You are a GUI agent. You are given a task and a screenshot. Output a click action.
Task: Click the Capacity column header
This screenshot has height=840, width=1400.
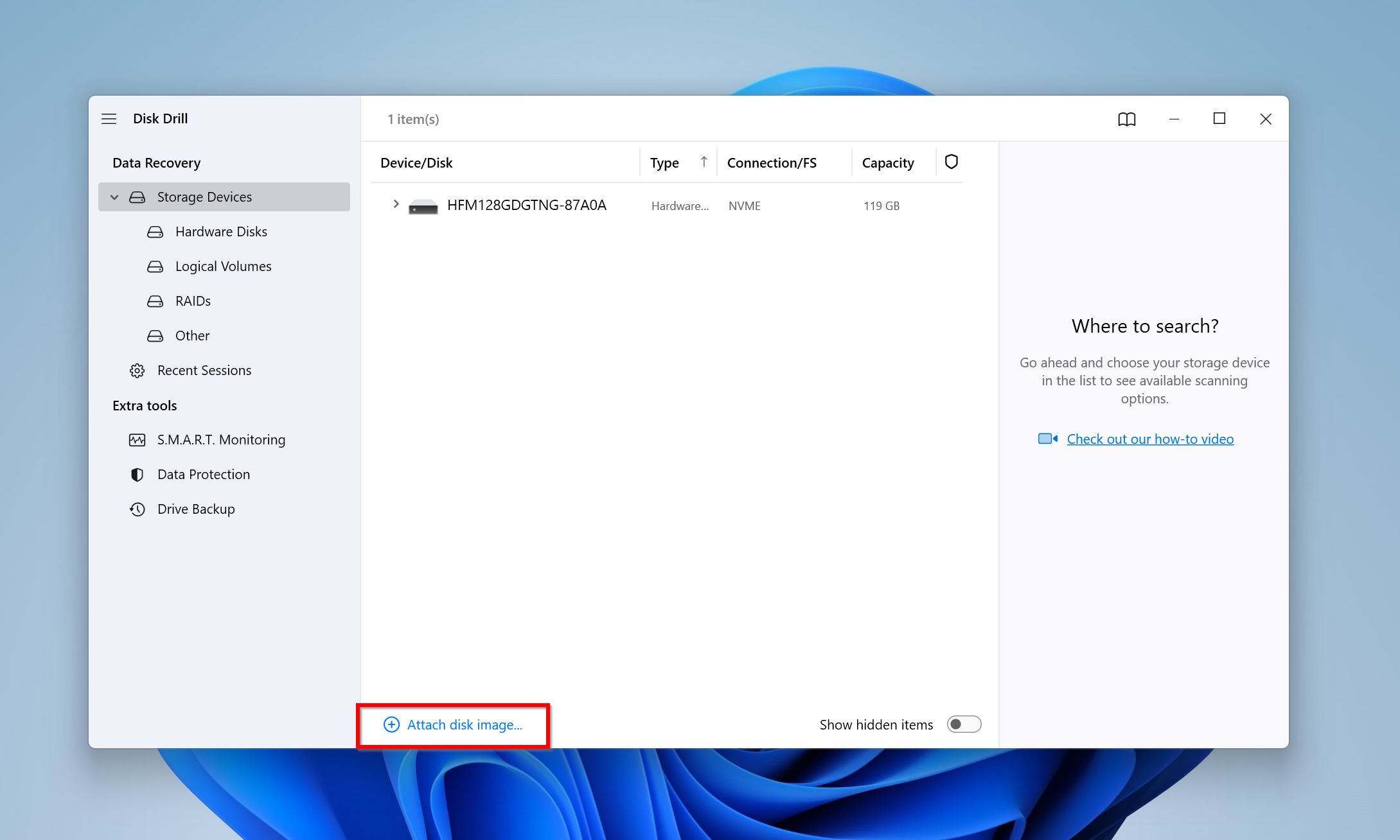(887, 163)
